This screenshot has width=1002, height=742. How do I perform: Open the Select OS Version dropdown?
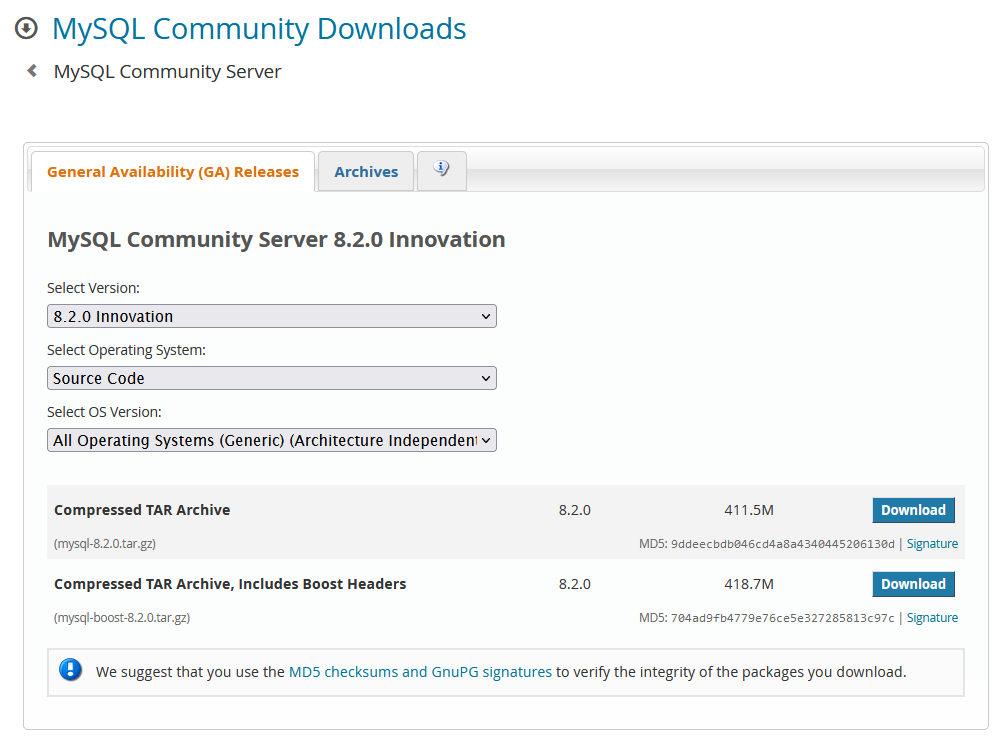[x=272, y=440]
